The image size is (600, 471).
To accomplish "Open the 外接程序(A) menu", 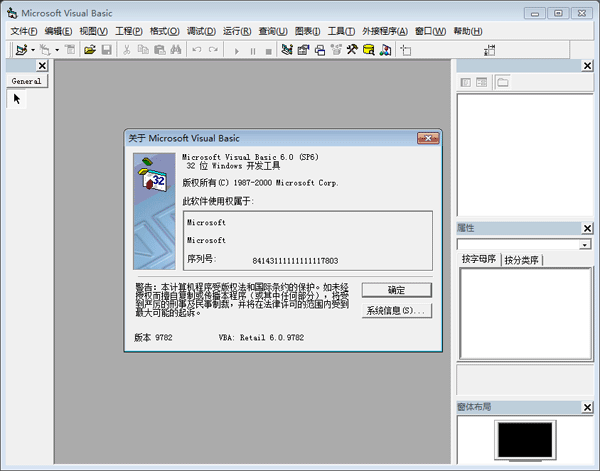I will (385, 31).
